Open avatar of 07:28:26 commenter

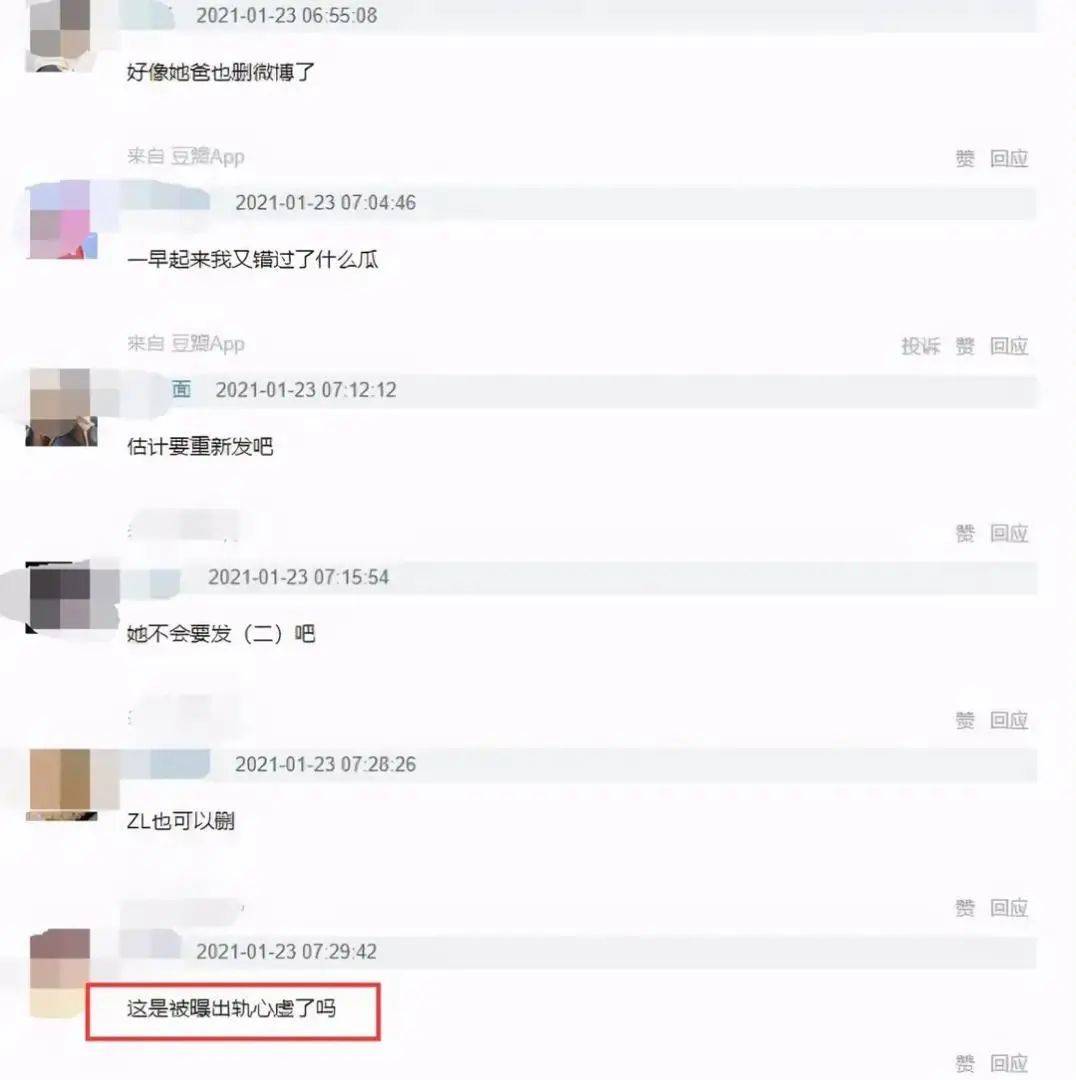tap(61, 785)
